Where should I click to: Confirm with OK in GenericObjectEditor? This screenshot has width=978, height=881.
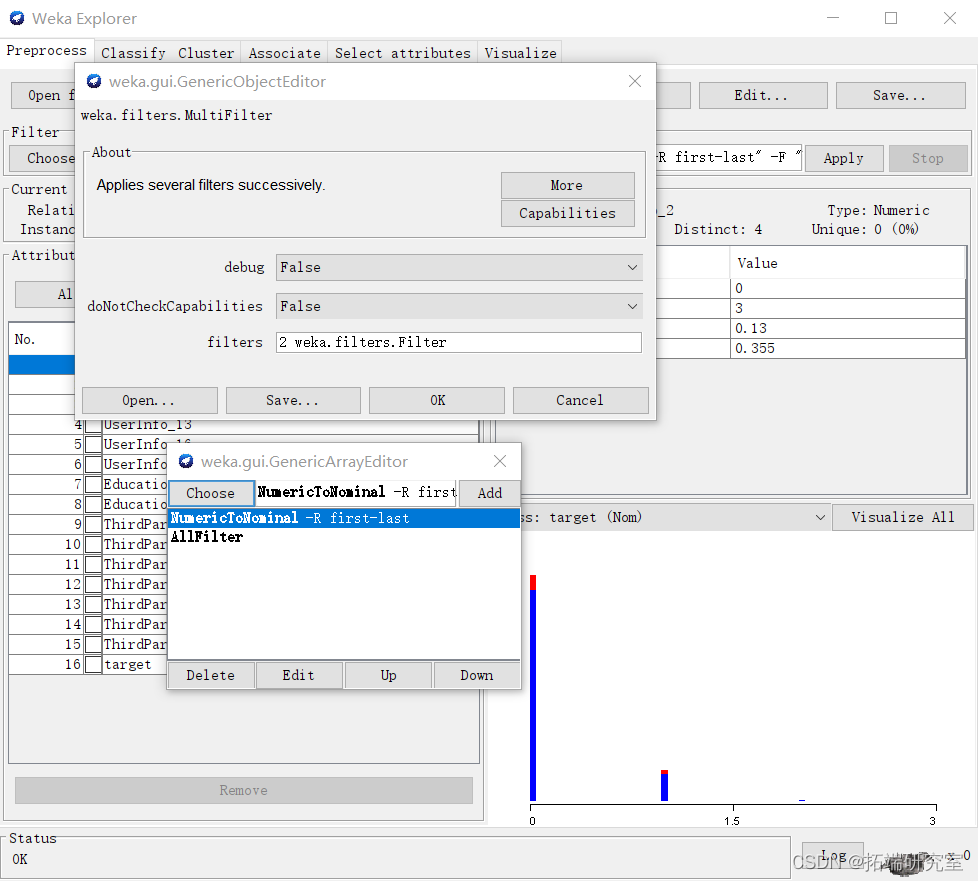tap(437, 401)
